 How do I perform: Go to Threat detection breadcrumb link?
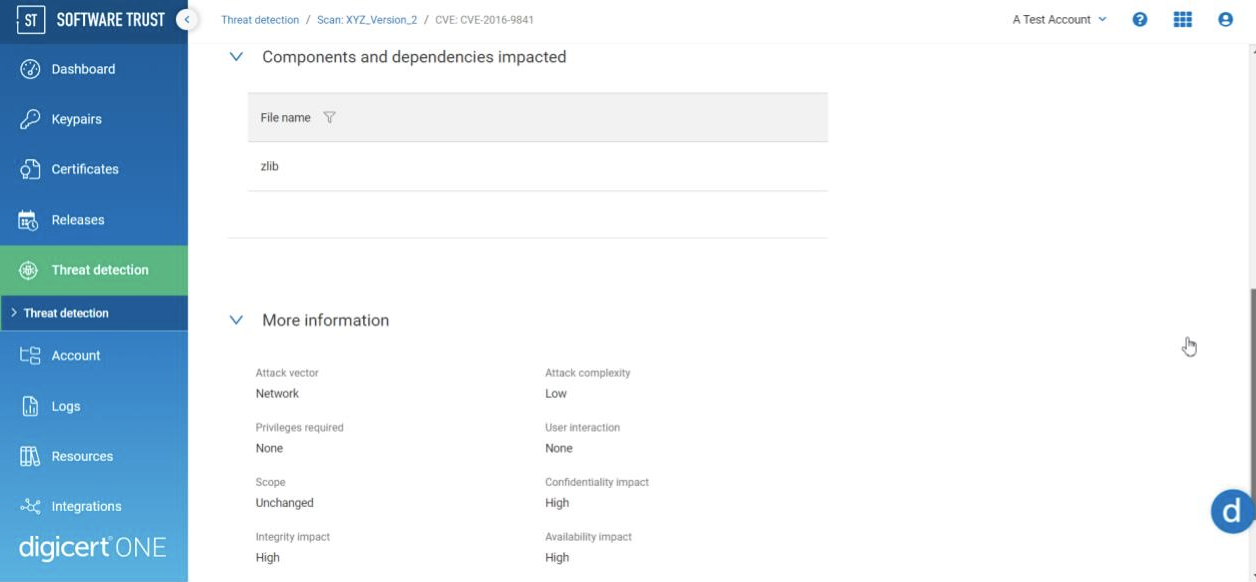tap(260, 20)
